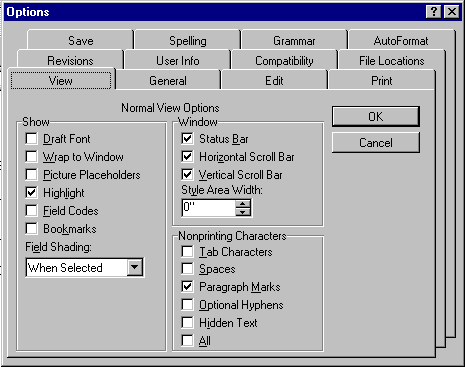The width and height of the screenshot is (465, 367).
Task: Enable Picture Placeholders checkbox
Action: click(31, 174)
